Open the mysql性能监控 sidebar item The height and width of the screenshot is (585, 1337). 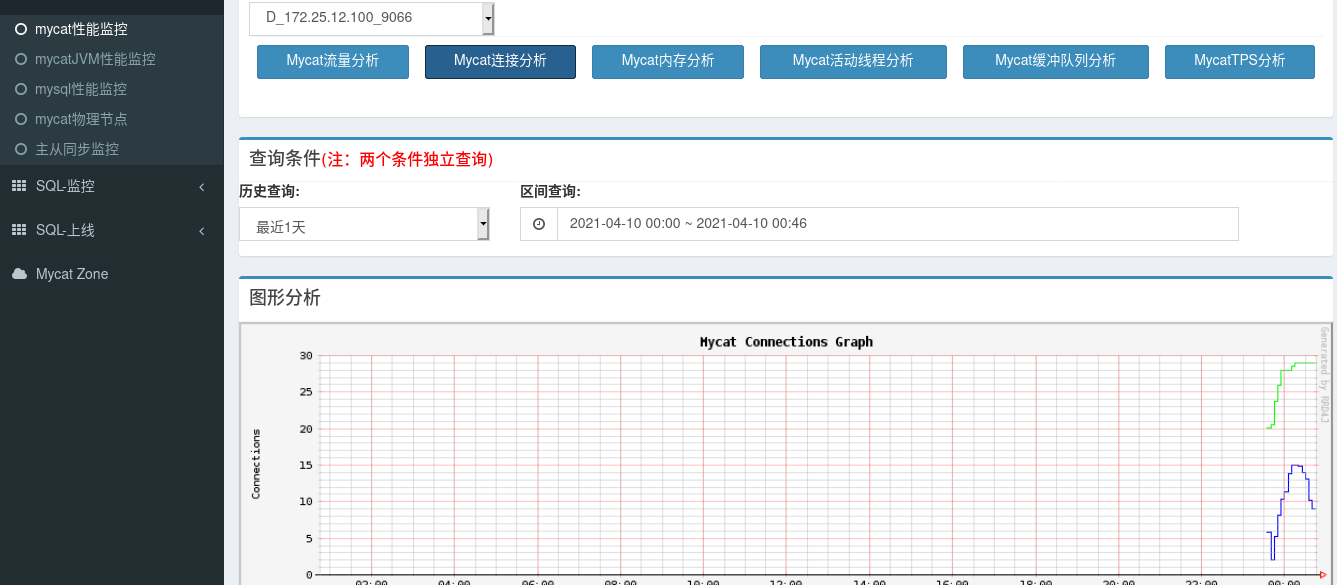click(x=112, y=89)
